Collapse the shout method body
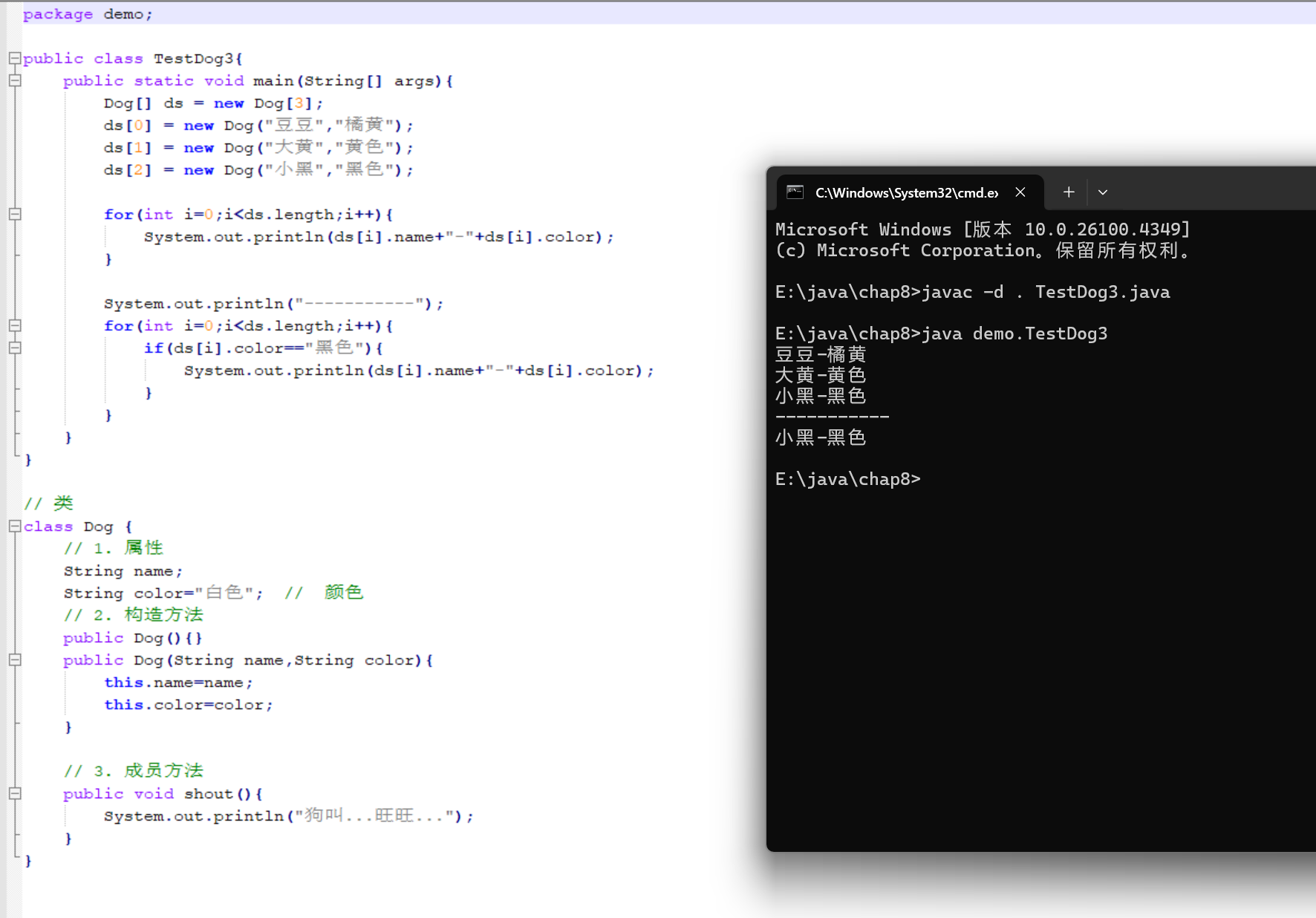 (13, 793)
